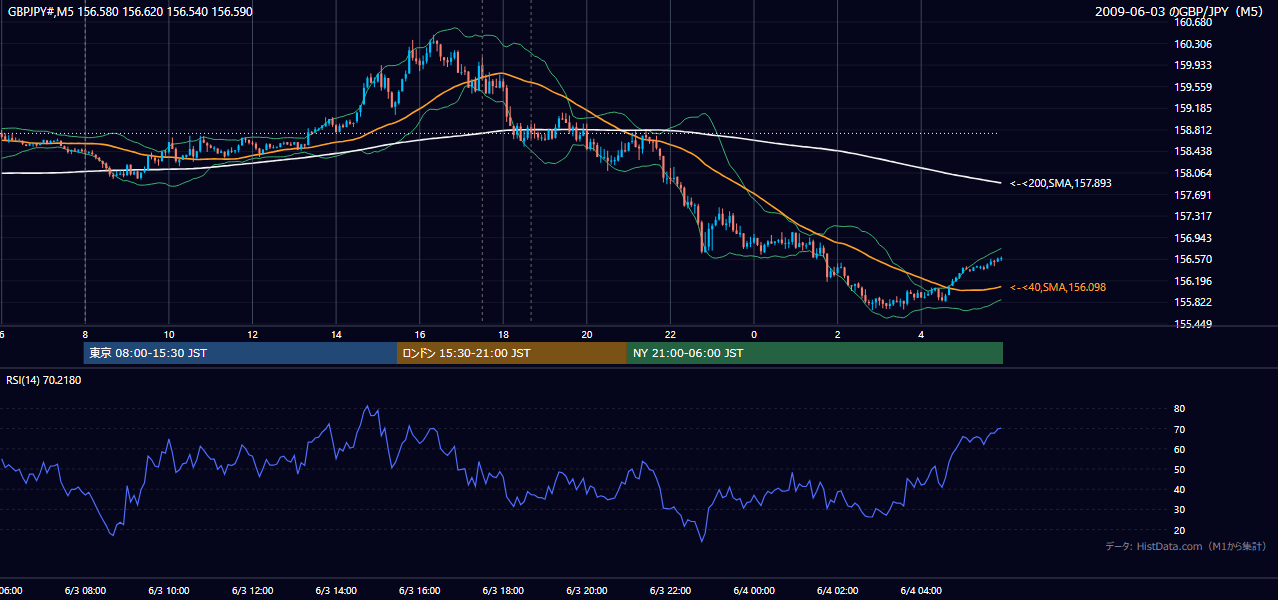The width and height of the screenshot is (1278, 600).
Task: Click the RSI 20 level label
Action: tap(1179, 530)
